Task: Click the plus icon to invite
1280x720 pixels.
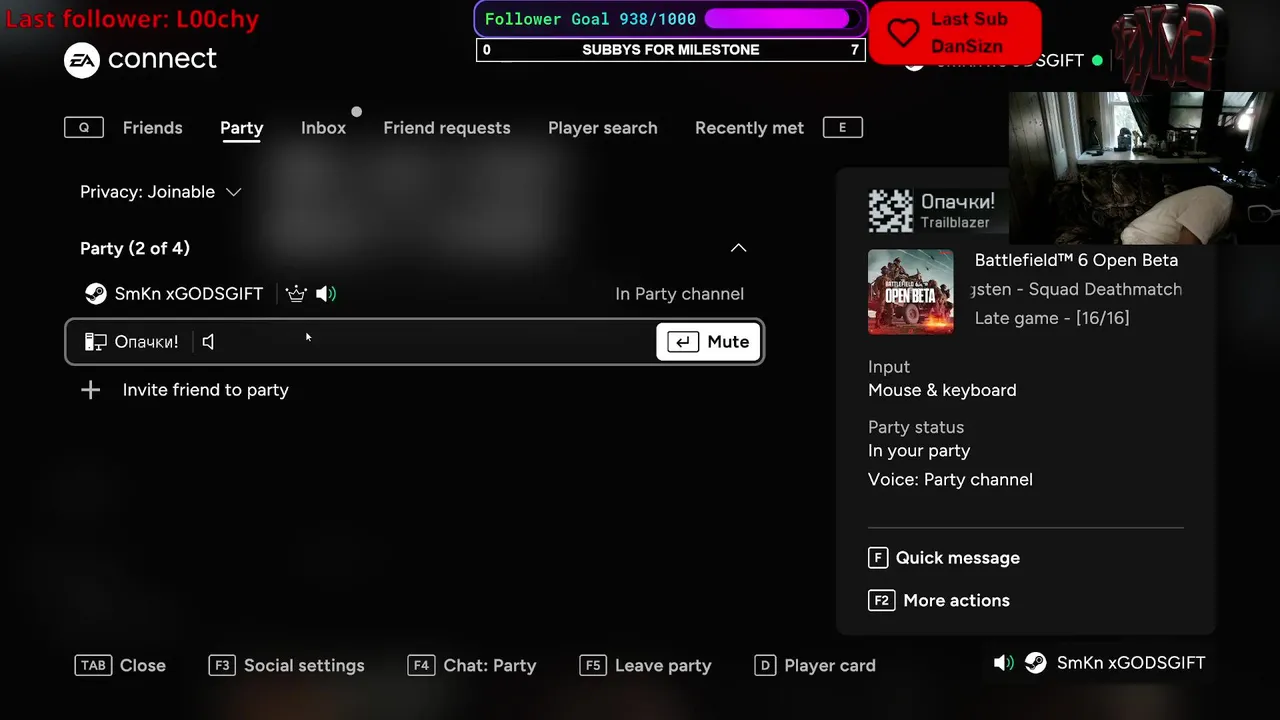Action: [x=90, y=390]
